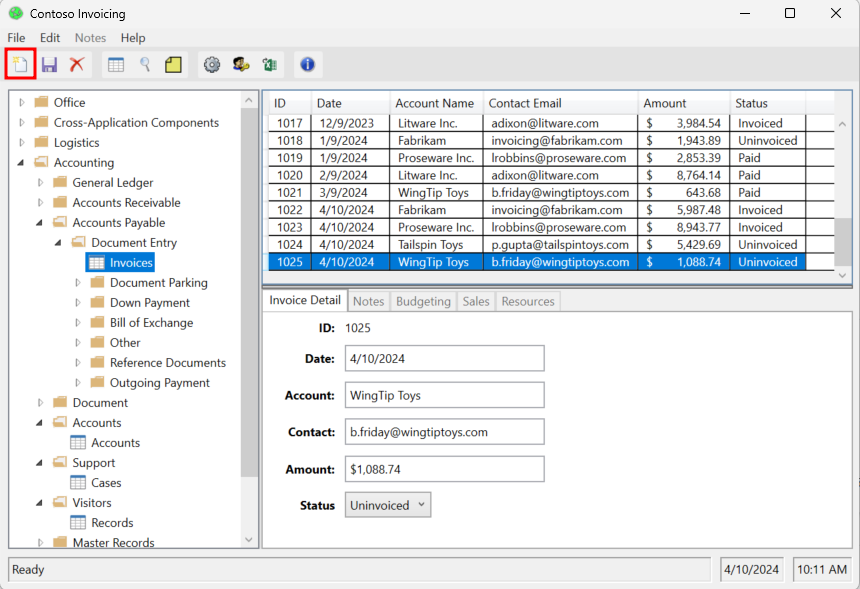The image size is (860, 589).
Task: Click the table grid view icon
Action: click(116, 65)
